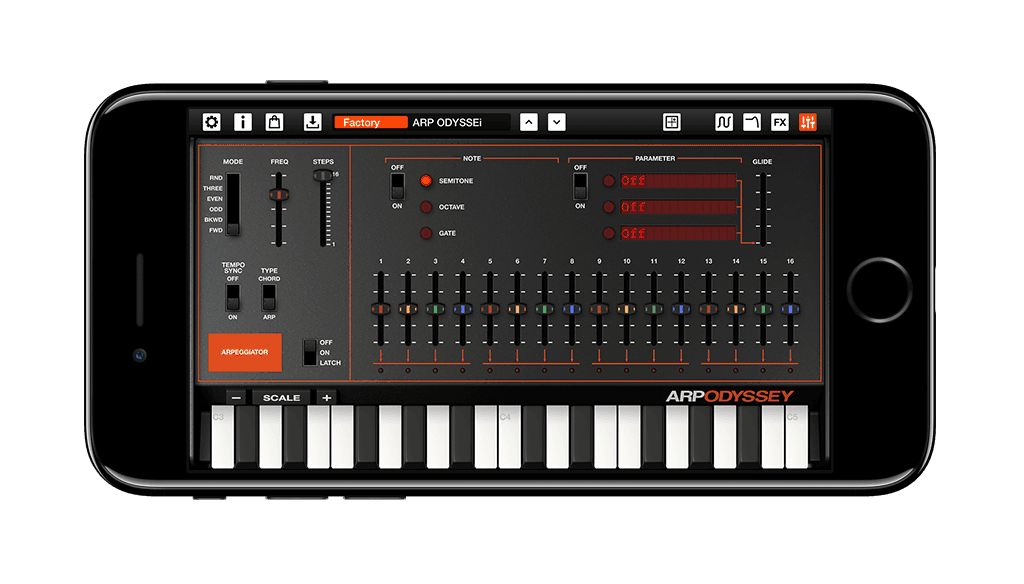This screenshot has width=1024, height=584.
Task: Select the GATE radio button
Action: pyautogui.click(x=424, y=233)
